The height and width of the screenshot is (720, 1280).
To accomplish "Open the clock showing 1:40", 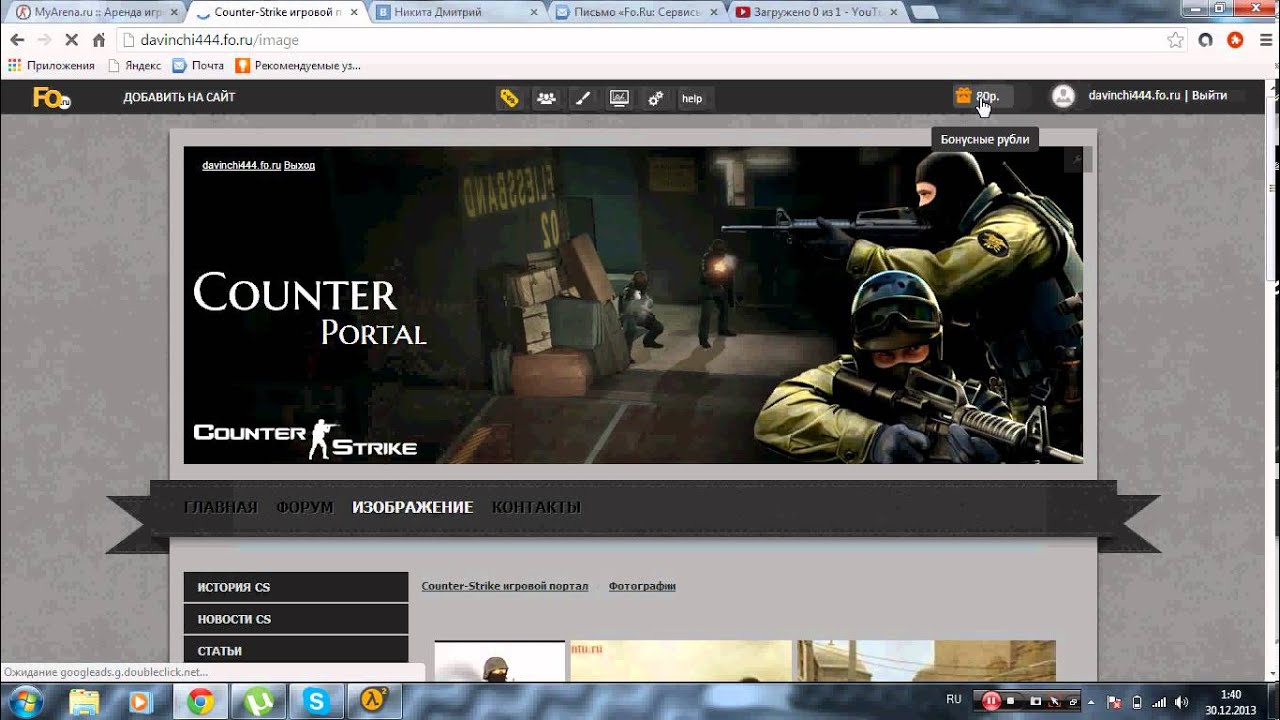I will click(x=1230, y=702).
